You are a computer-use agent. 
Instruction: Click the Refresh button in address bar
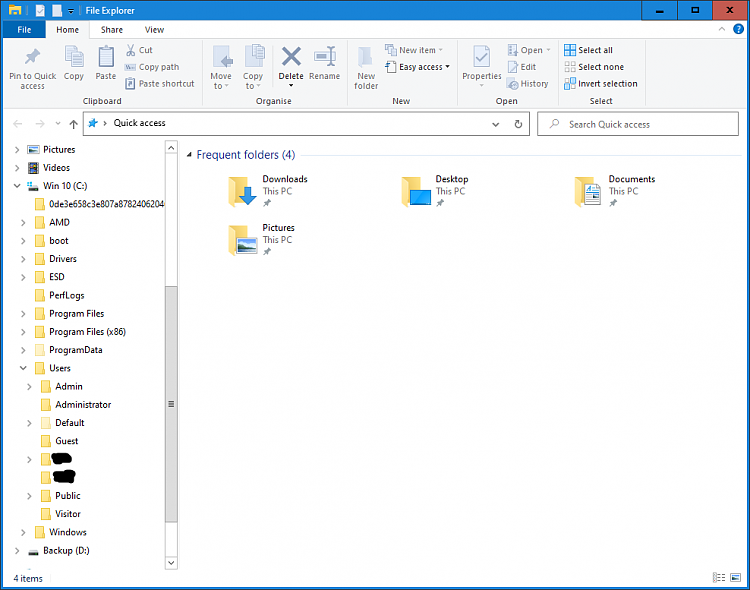point(518,124)
